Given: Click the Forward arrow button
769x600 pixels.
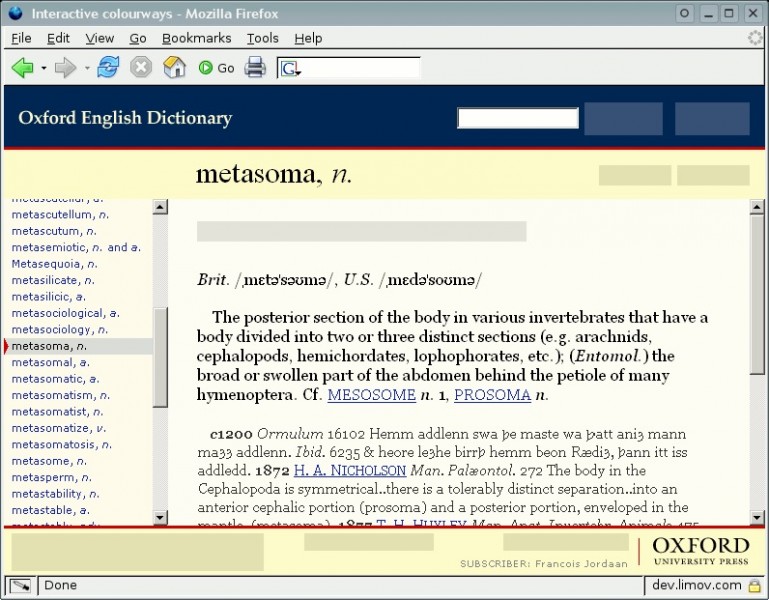Looking at the screenshot, I should coord(65,68).
